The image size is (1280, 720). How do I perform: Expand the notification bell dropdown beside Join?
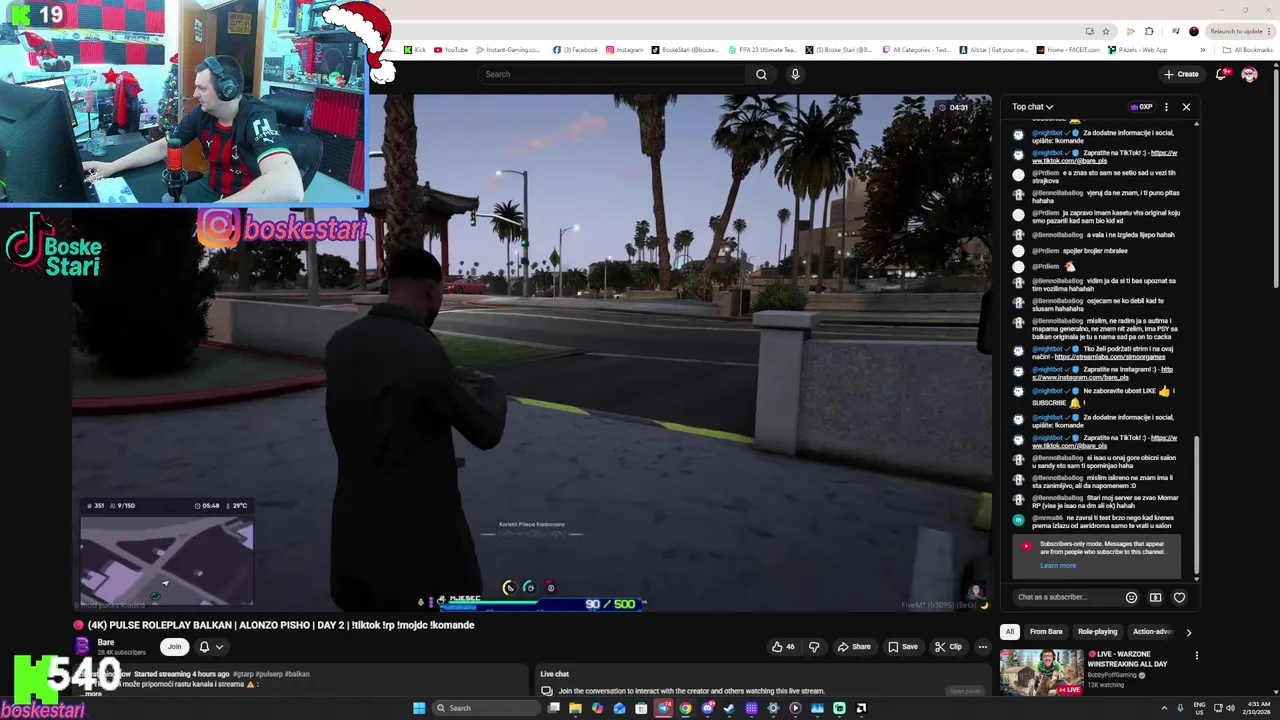[210, 647]
